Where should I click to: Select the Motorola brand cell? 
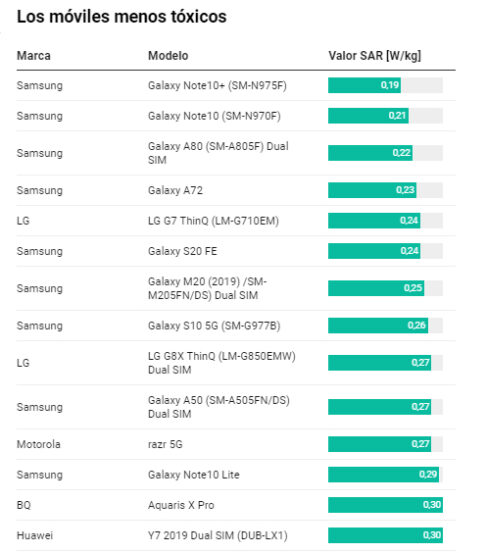click(x=38, y=444)
